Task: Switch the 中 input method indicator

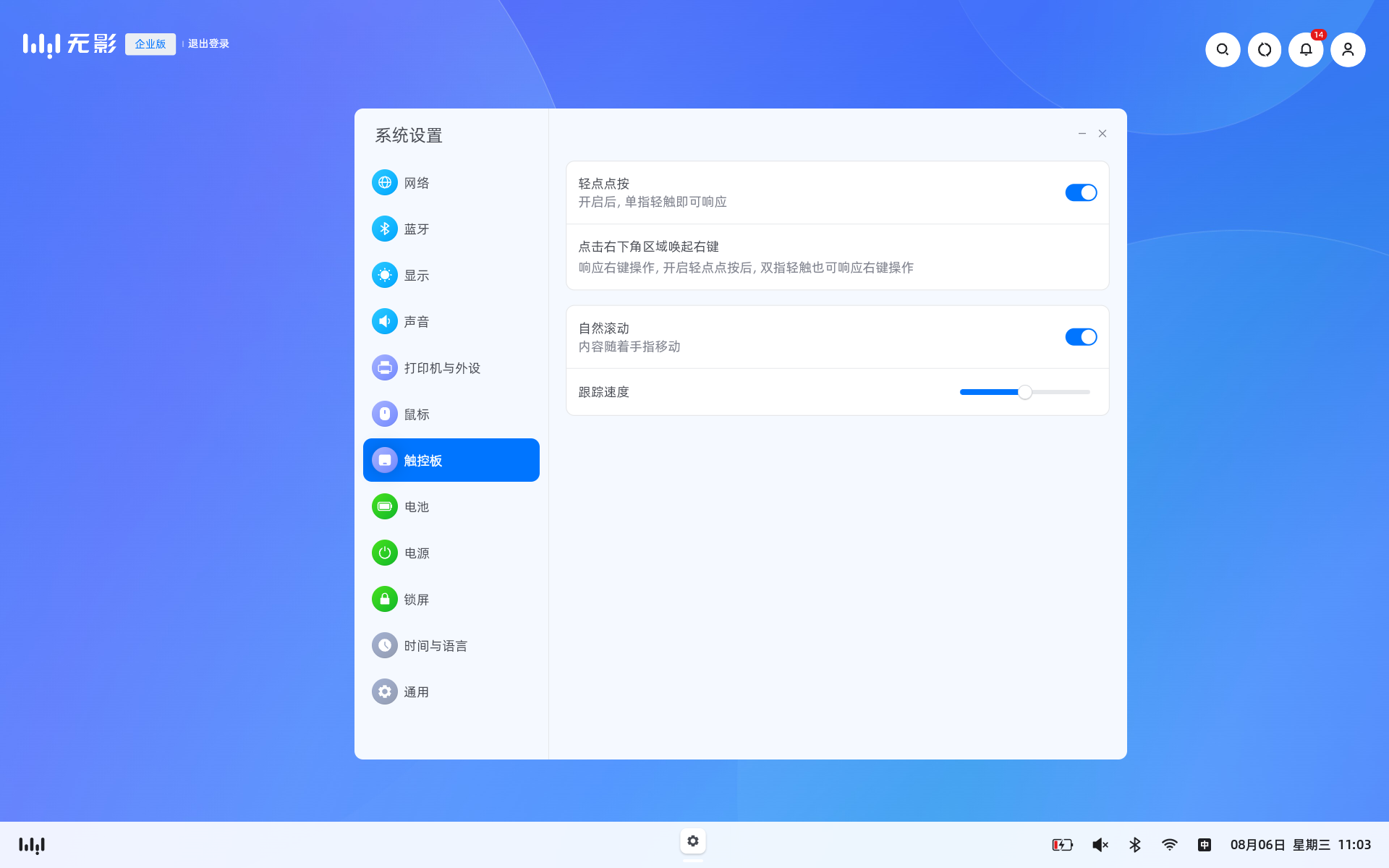Action: pos(1205,845)
